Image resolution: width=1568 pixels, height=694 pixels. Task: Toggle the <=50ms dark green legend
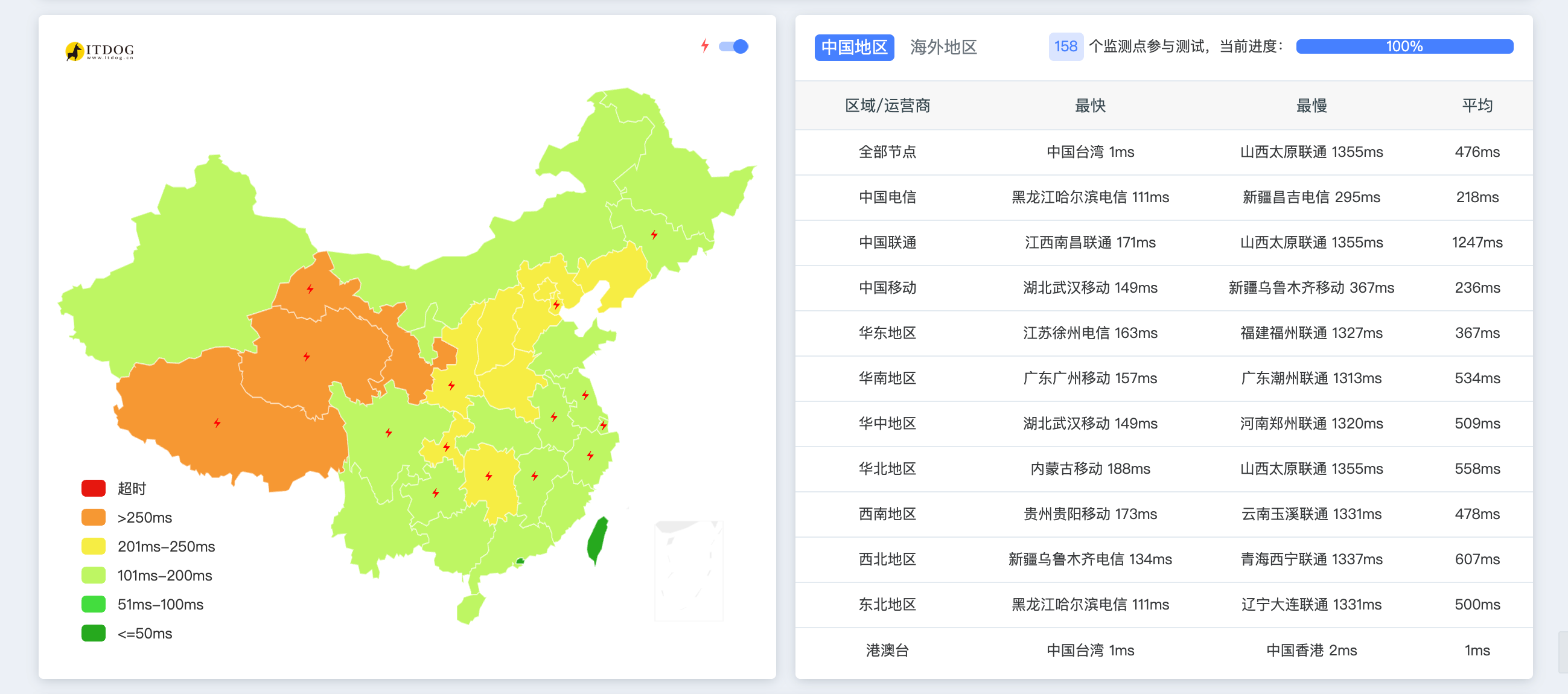[x=94, y=633]
